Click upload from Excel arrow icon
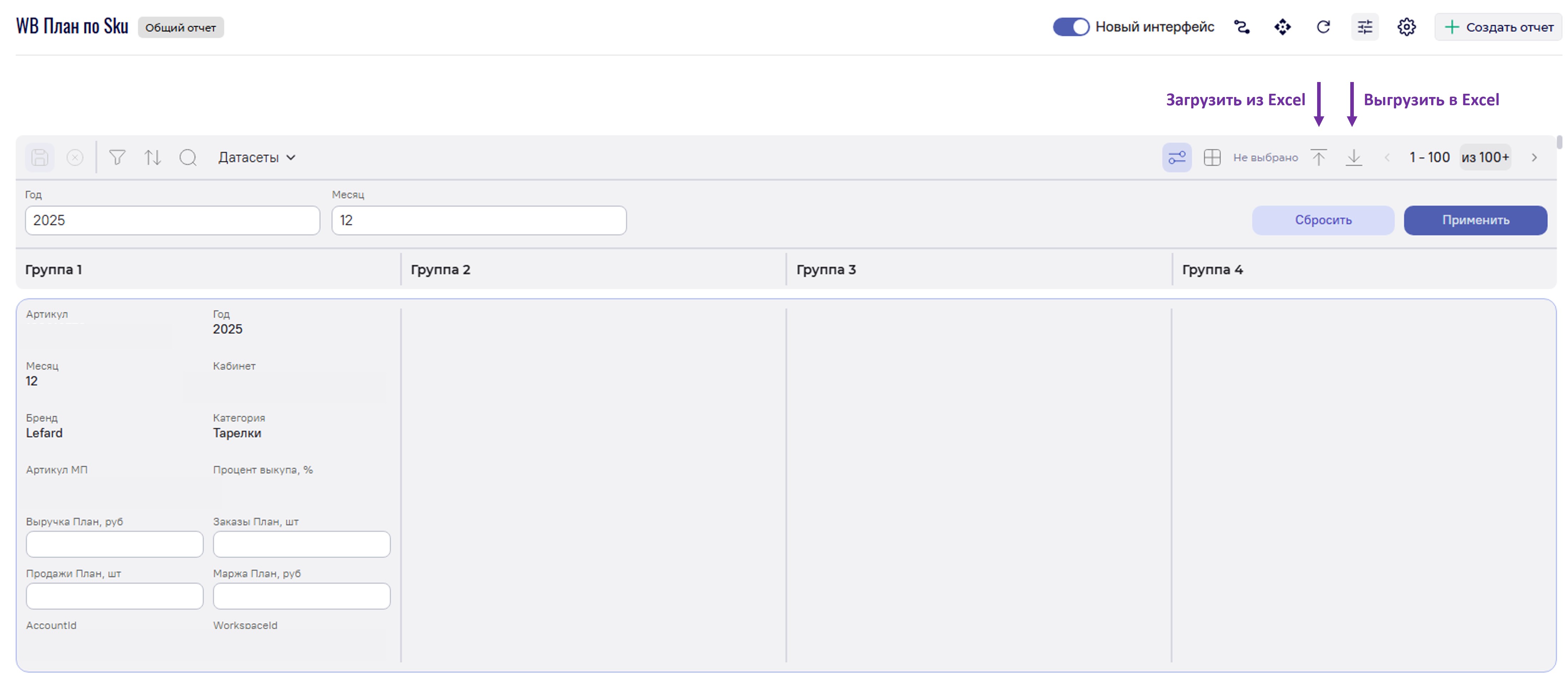This screenshot has width=1568, height=680. point(1319,158)
